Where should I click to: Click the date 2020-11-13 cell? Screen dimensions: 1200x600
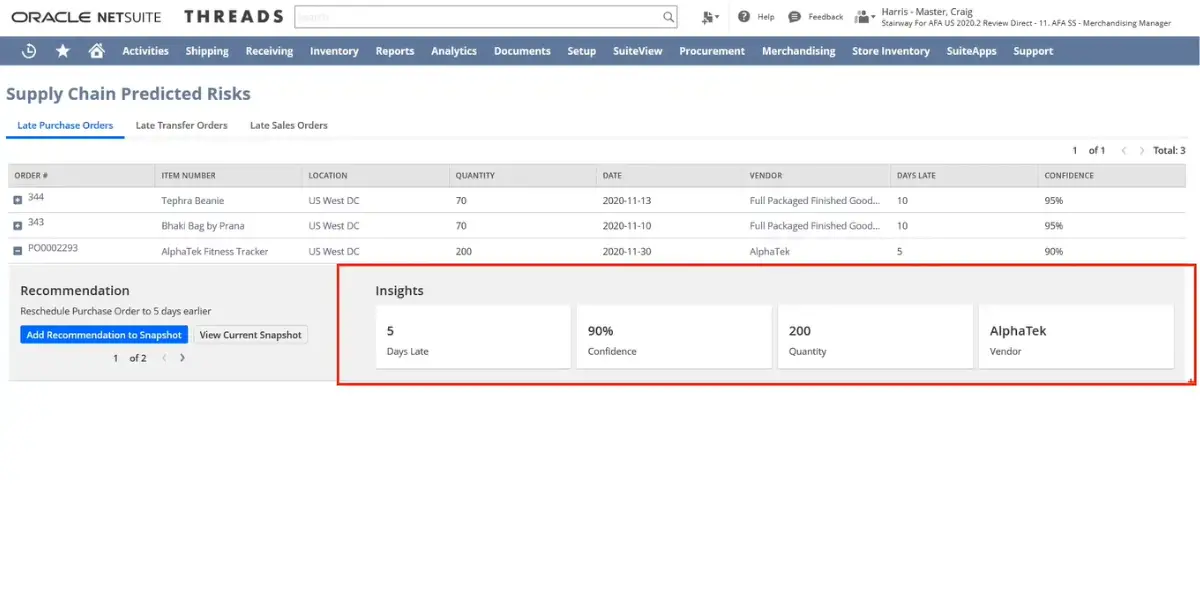627,200
